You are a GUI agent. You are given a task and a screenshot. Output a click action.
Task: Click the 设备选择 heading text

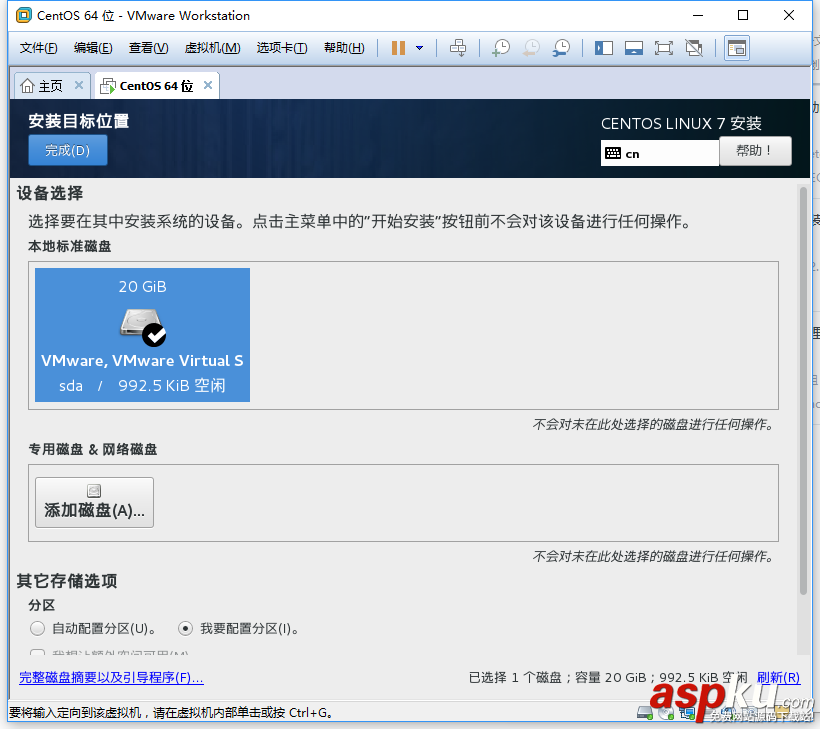click(x=50, y=193)
